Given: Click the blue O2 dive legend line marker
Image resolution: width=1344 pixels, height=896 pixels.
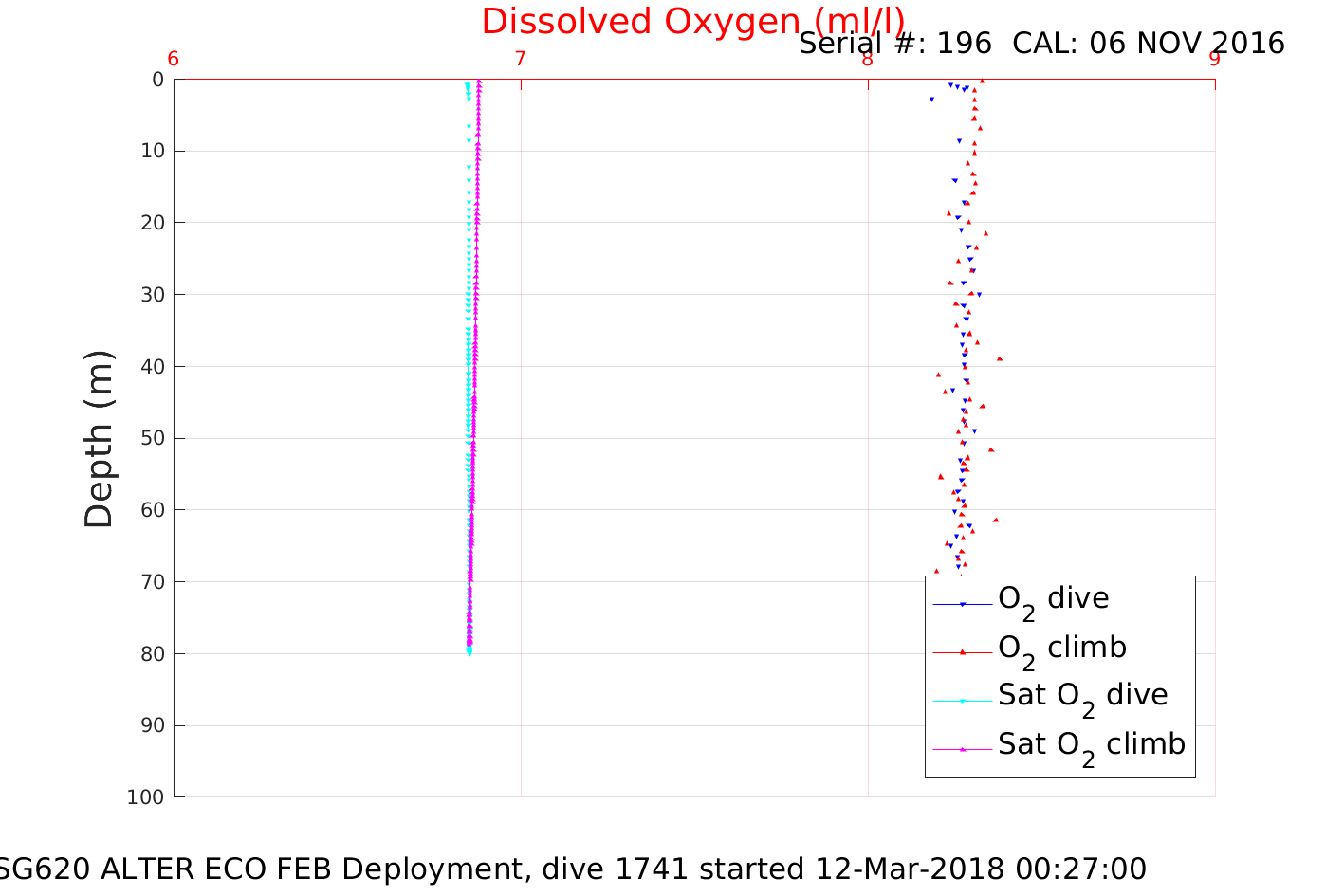Looking at the screenshot, I should tap(963, 604).
